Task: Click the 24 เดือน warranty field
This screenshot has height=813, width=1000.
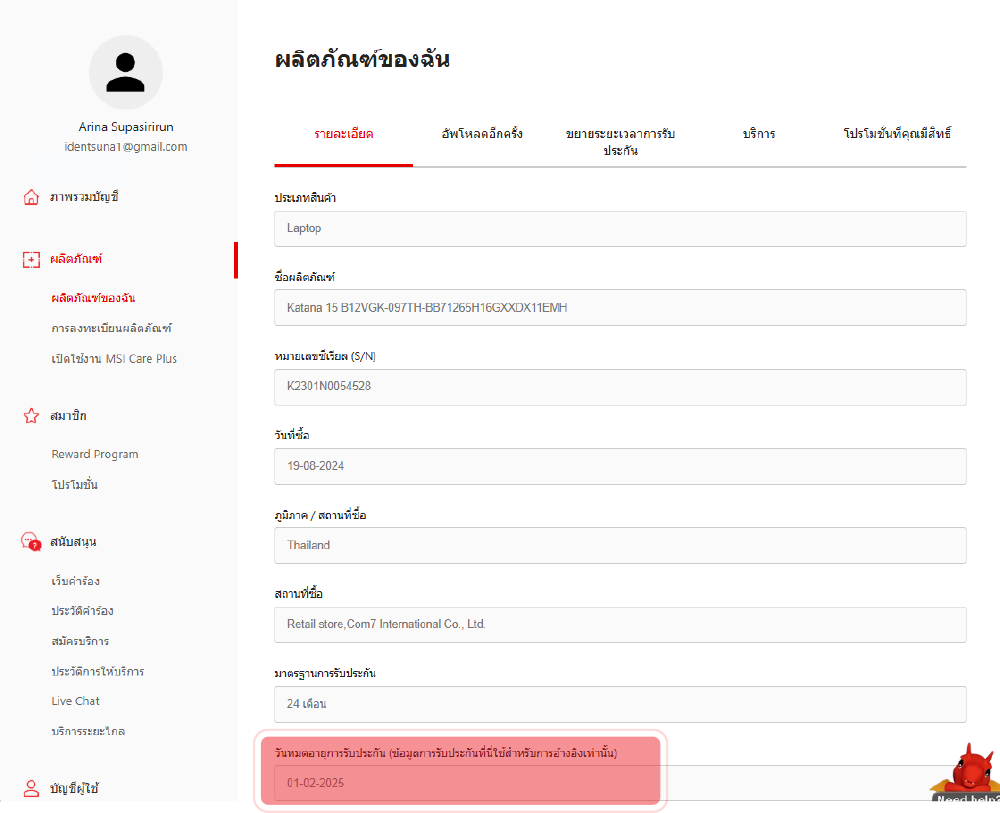Action: pos(620,704)
